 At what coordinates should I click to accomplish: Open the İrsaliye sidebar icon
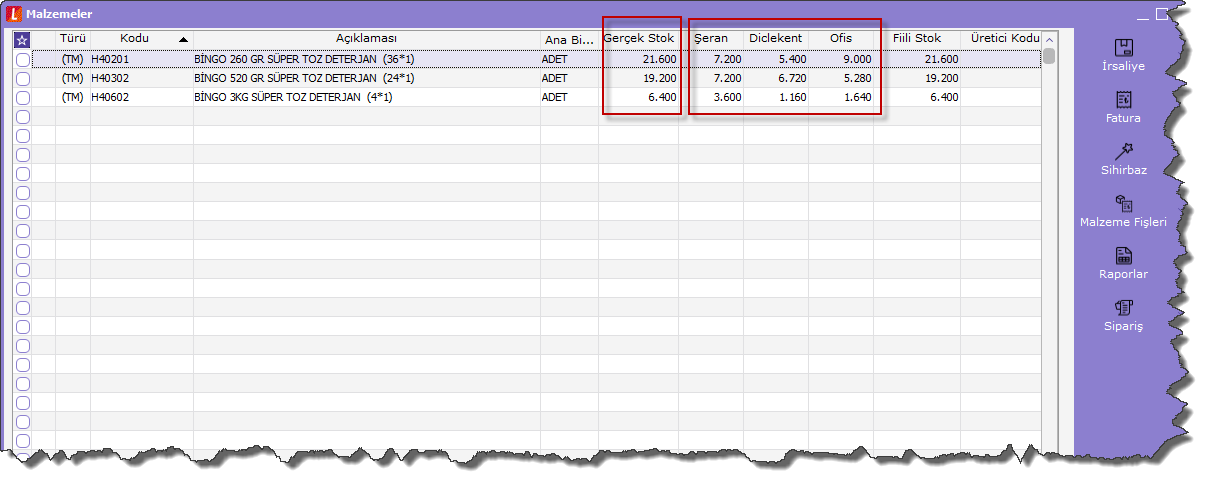[x=1123, y=47]
